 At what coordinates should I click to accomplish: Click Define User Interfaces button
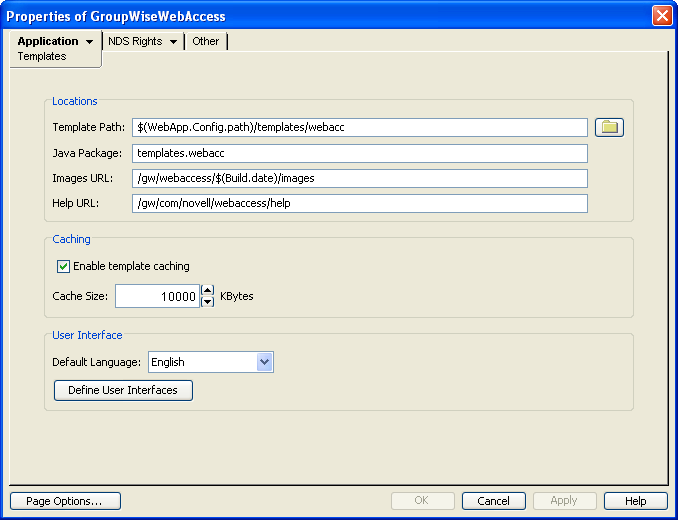[x=123, y=390]
